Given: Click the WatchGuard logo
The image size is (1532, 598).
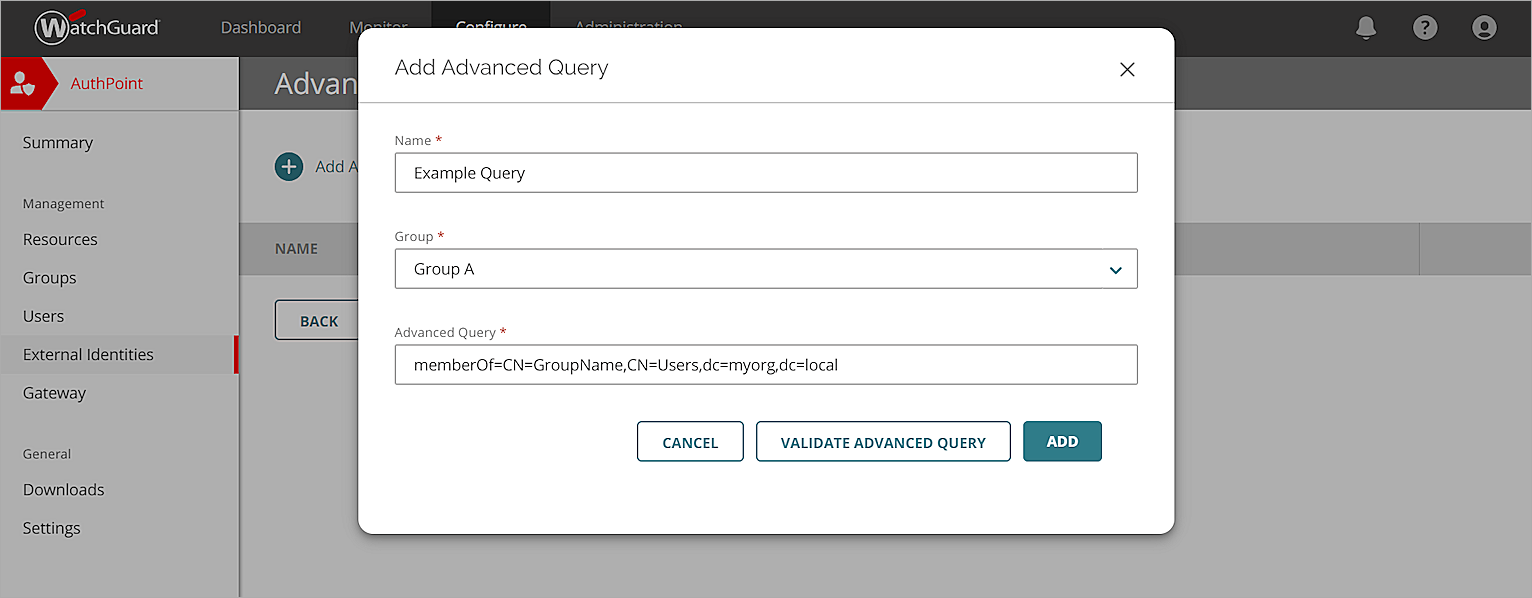Looking at the screenshot, I should (x=97, y=28).
